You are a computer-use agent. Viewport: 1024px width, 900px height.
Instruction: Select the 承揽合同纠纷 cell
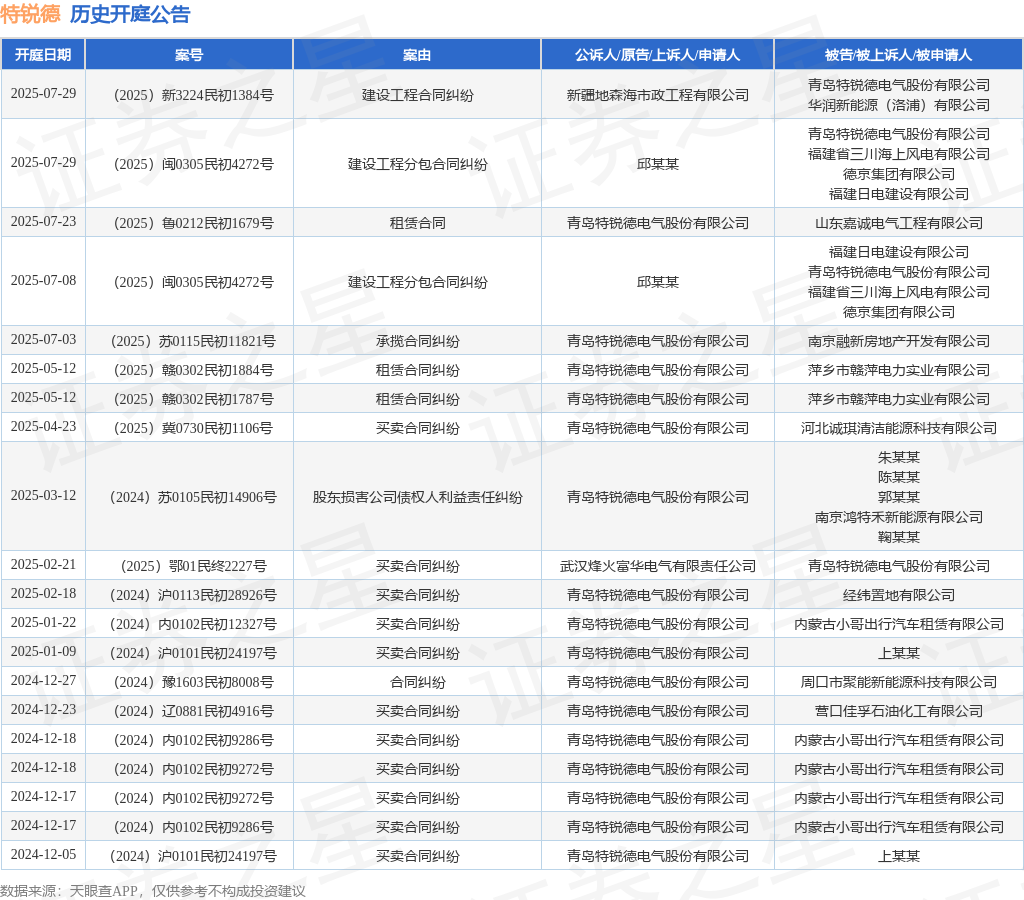click(x=417, y=341)
